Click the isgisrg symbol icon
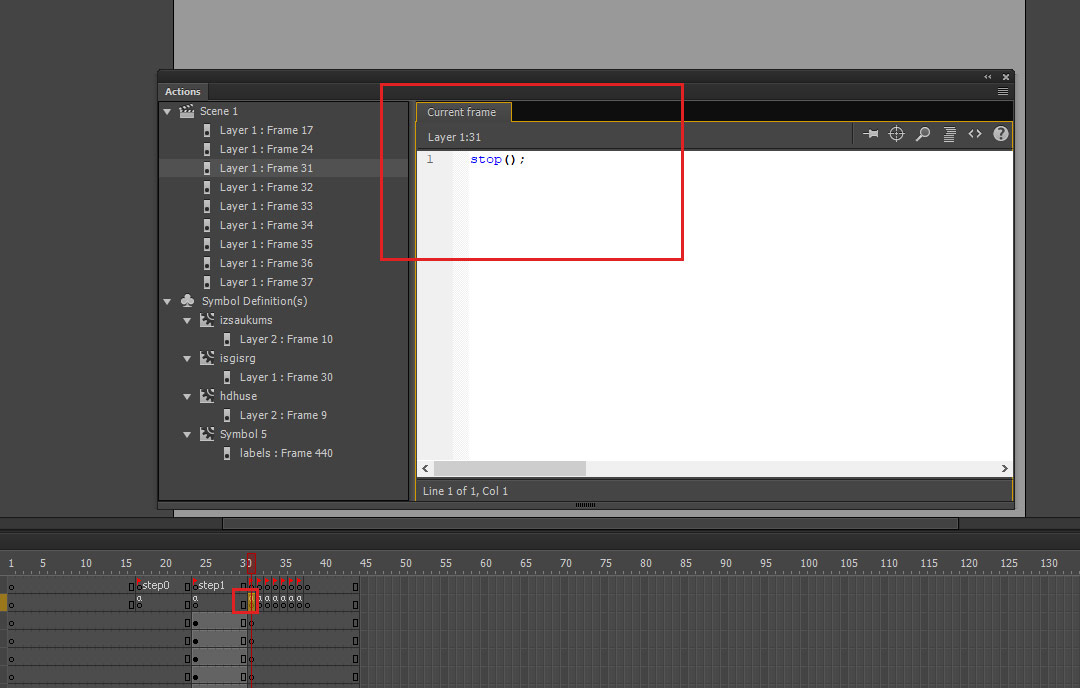 point(207,358)
